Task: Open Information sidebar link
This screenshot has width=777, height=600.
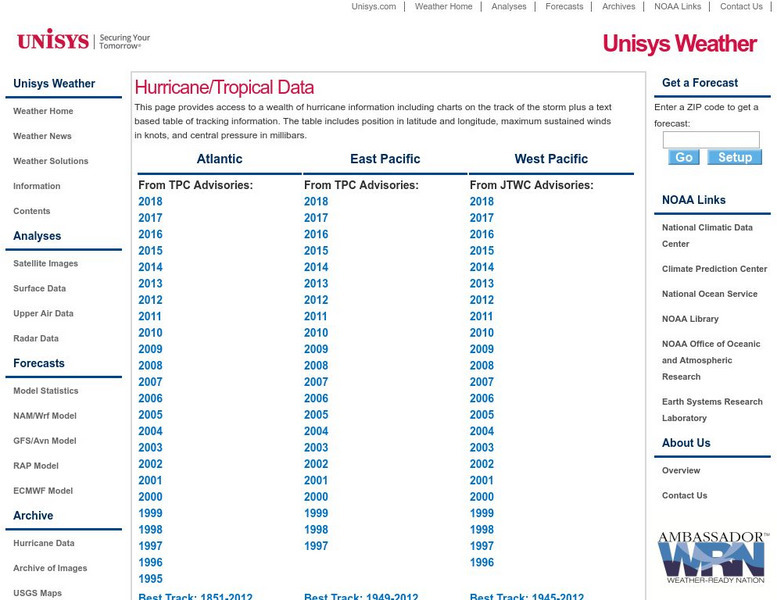Action: [37, 186]
